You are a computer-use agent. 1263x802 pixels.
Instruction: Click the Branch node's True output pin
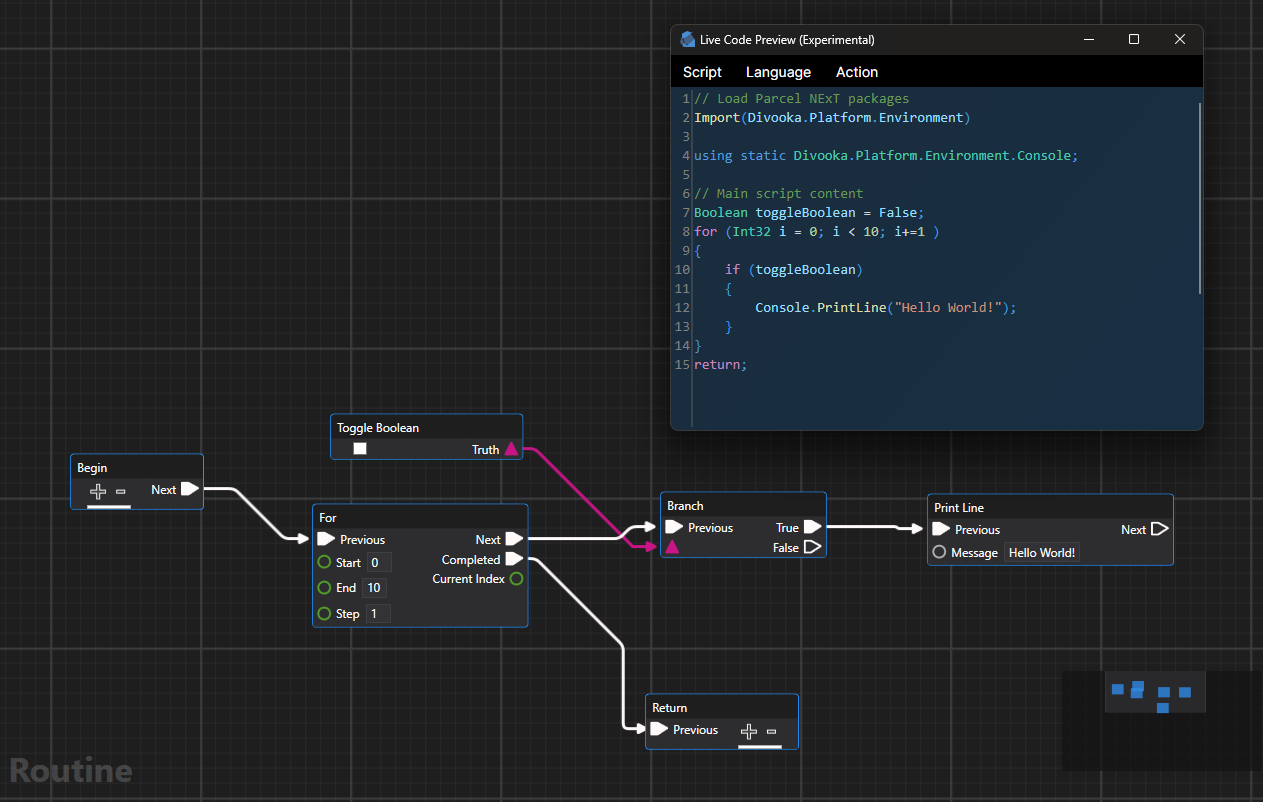pos(812,527)
